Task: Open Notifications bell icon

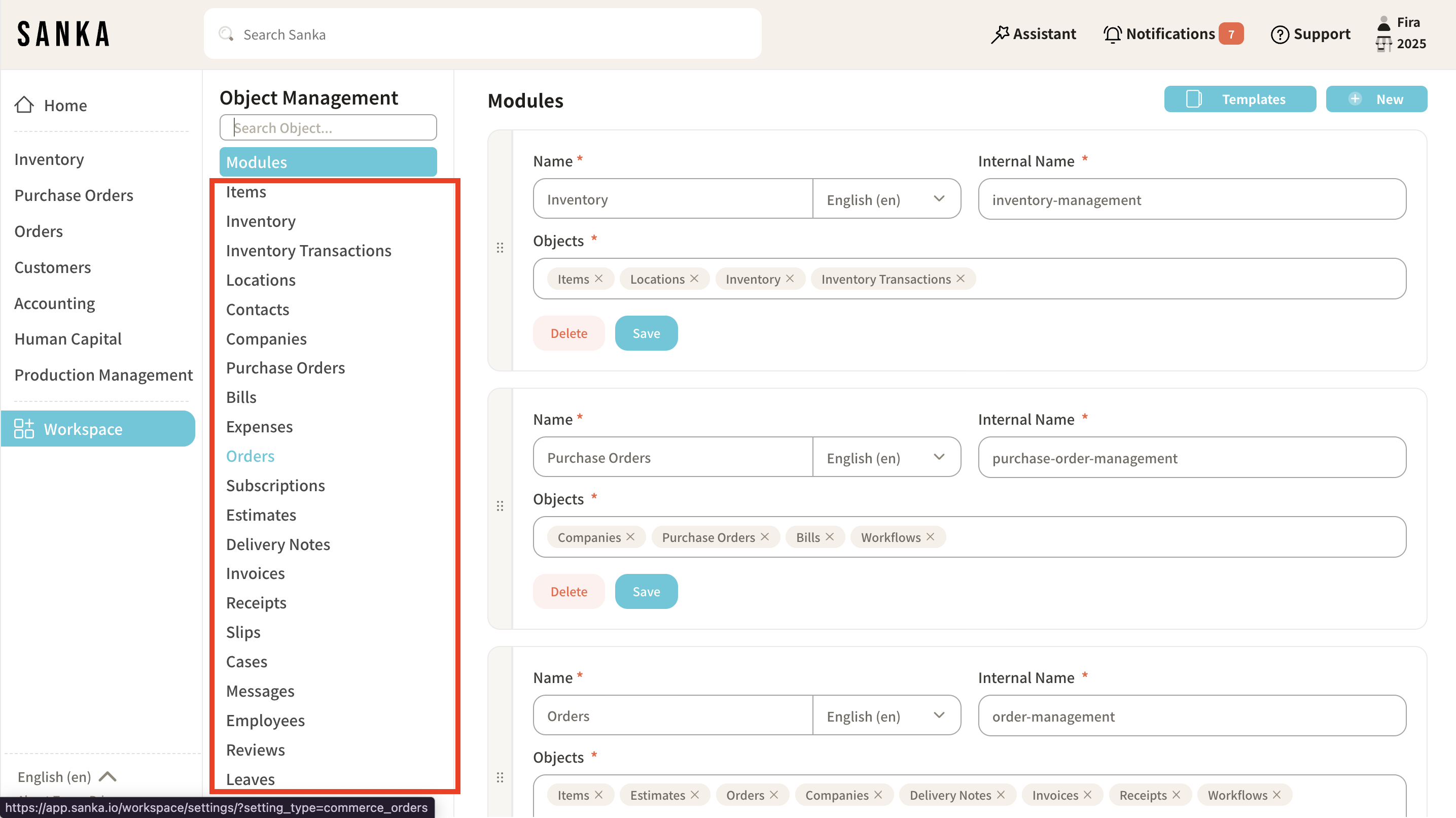Action: pos(1112,35)
